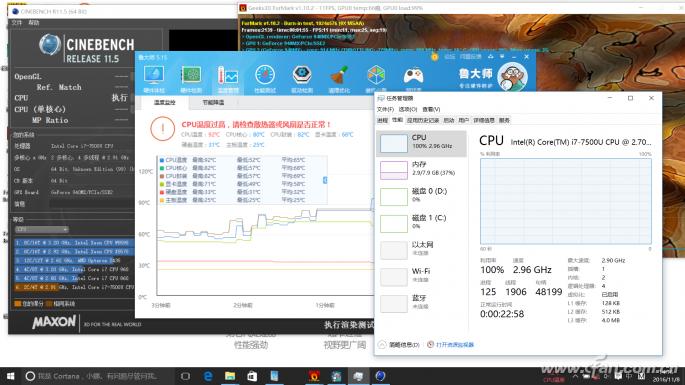The image size is (685, 385).
Task: Open 打开资源监视器 link in Task Manager
Action: tap(450, 345)
